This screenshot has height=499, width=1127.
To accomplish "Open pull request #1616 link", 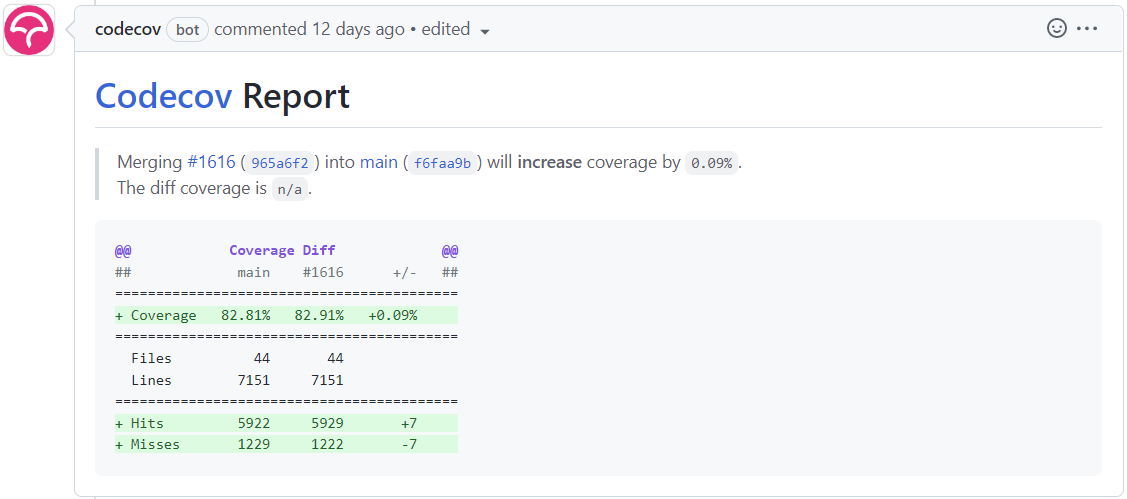I will coord(211,162).
